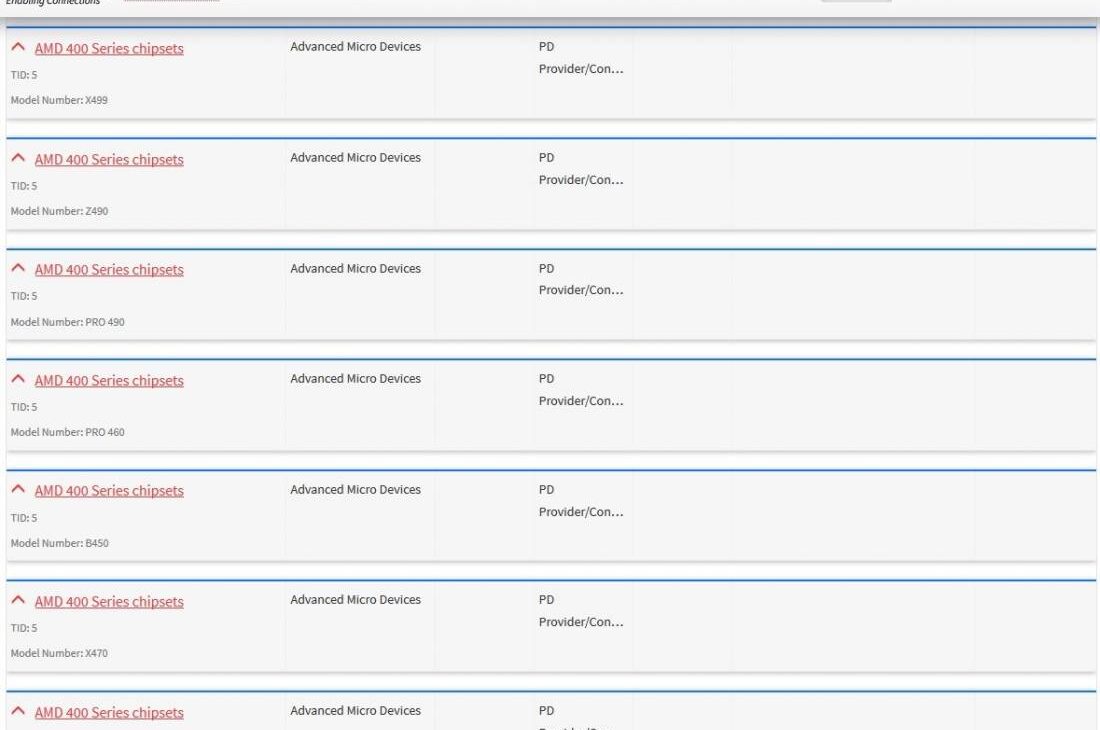Screen dimensions: 1100x730
Task: Follow the AMD 400 Series link for PRO 460
Action: pos(109,381)
